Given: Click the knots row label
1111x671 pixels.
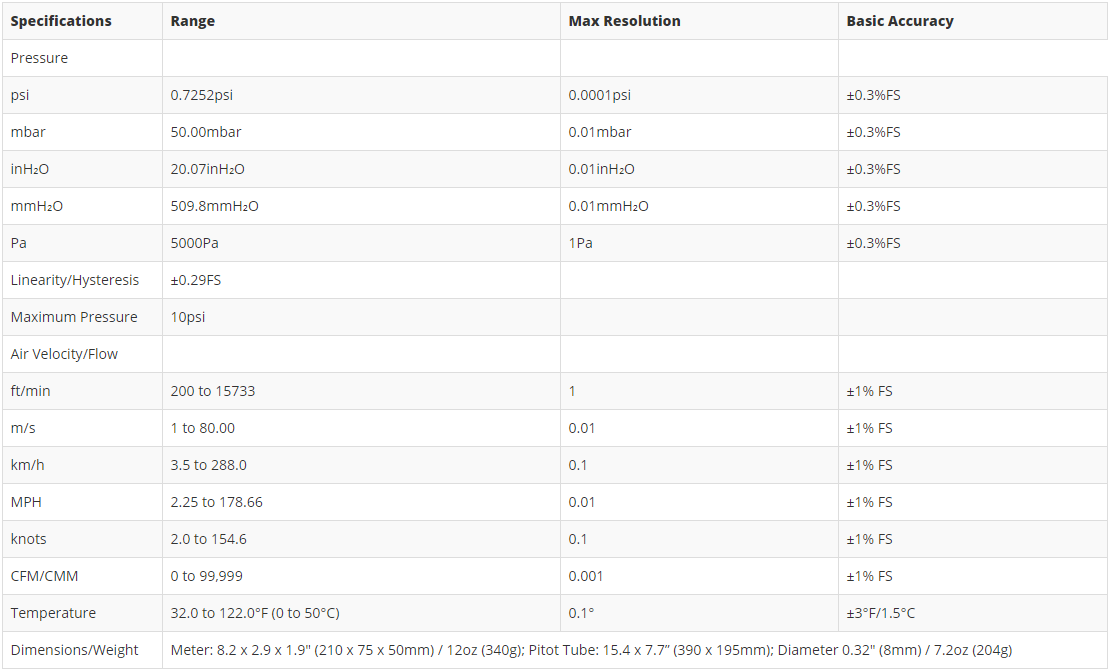Looking at the screenshot, I should 29,539.
